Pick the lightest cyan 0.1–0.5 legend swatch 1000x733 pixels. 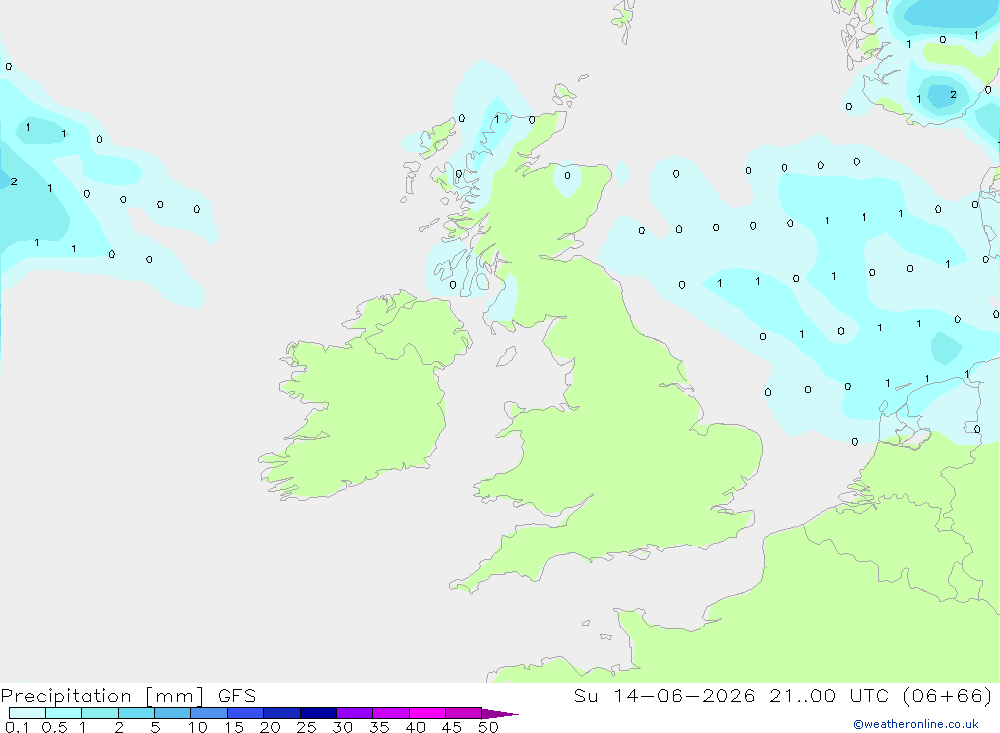pos(27,713)
